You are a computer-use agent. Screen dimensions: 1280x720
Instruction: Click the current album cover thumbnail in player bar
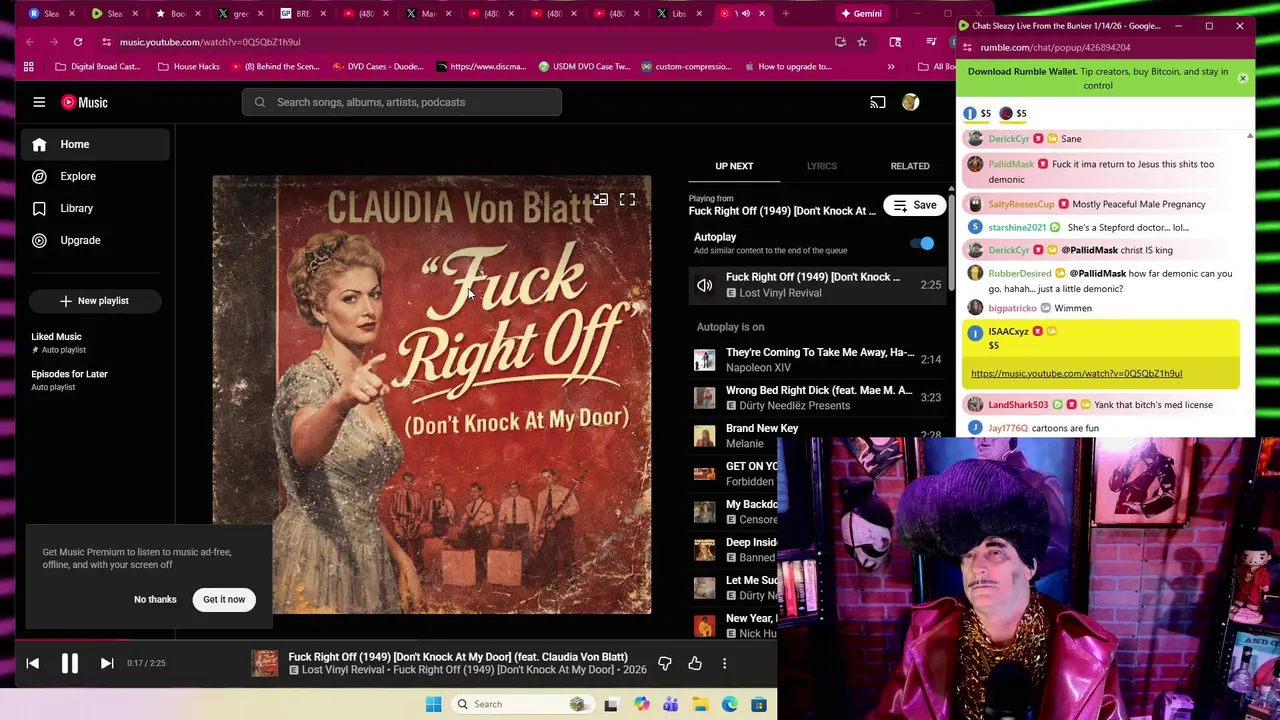(264, 663)
